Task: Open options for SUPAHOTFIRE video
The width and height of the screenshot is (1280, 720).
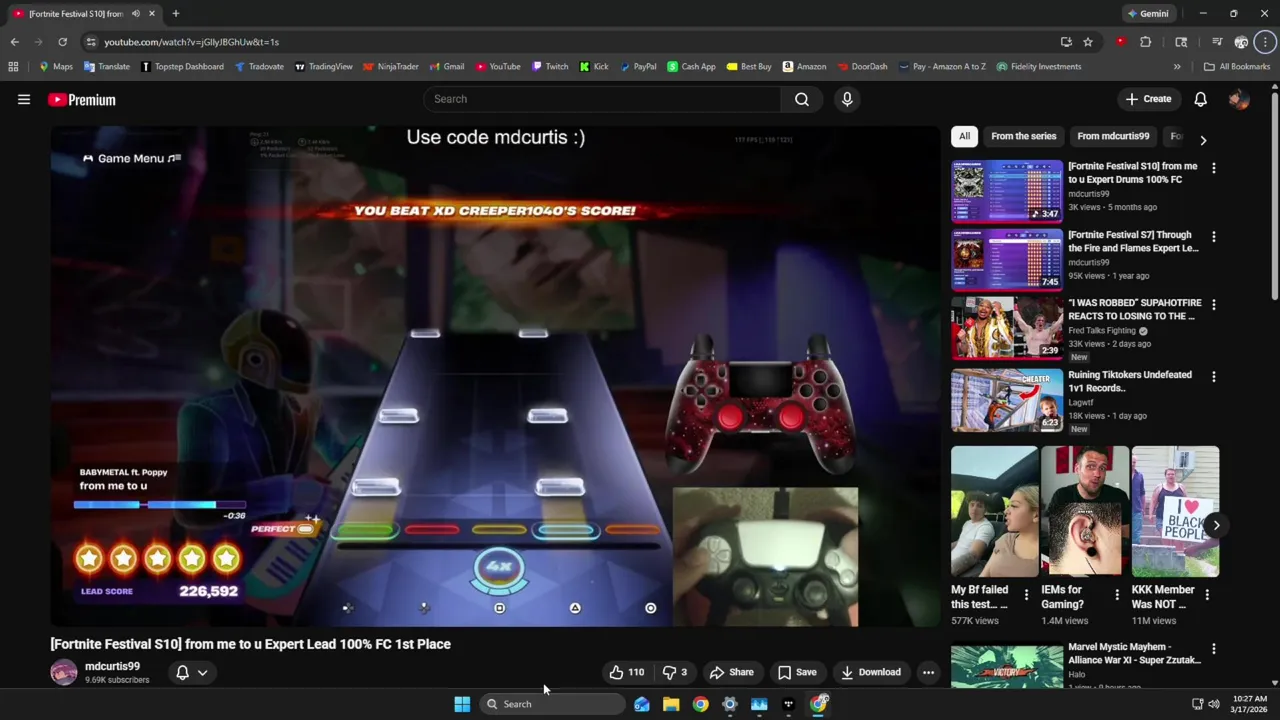Action: [x=1213, y=305]
